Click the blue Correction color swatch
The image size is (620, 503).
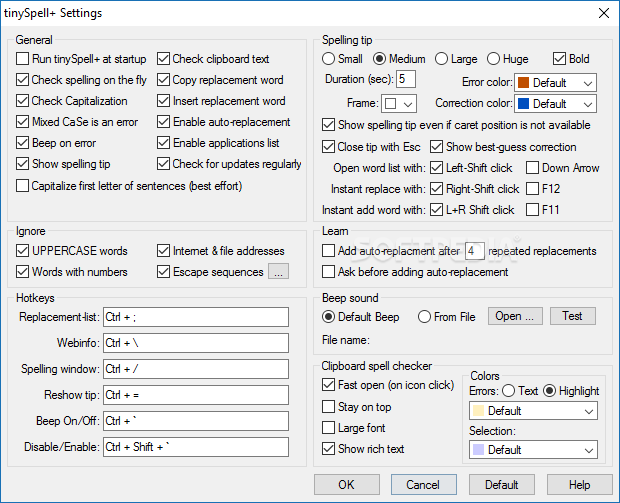pos(524,104)
